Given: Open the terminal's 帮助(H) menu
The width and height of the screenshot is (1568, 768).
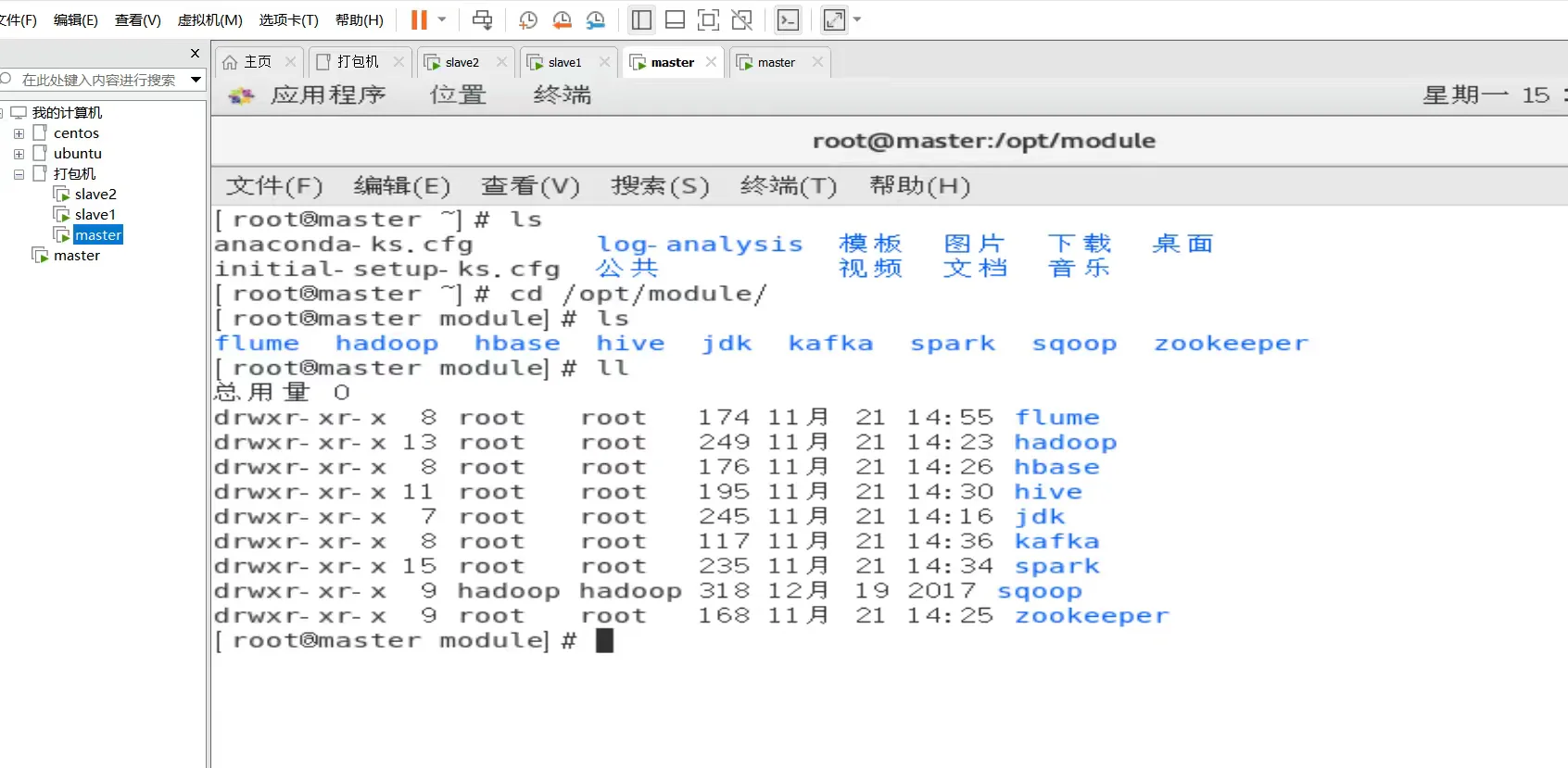Looking at the screenshot, I should click(919, 186).
